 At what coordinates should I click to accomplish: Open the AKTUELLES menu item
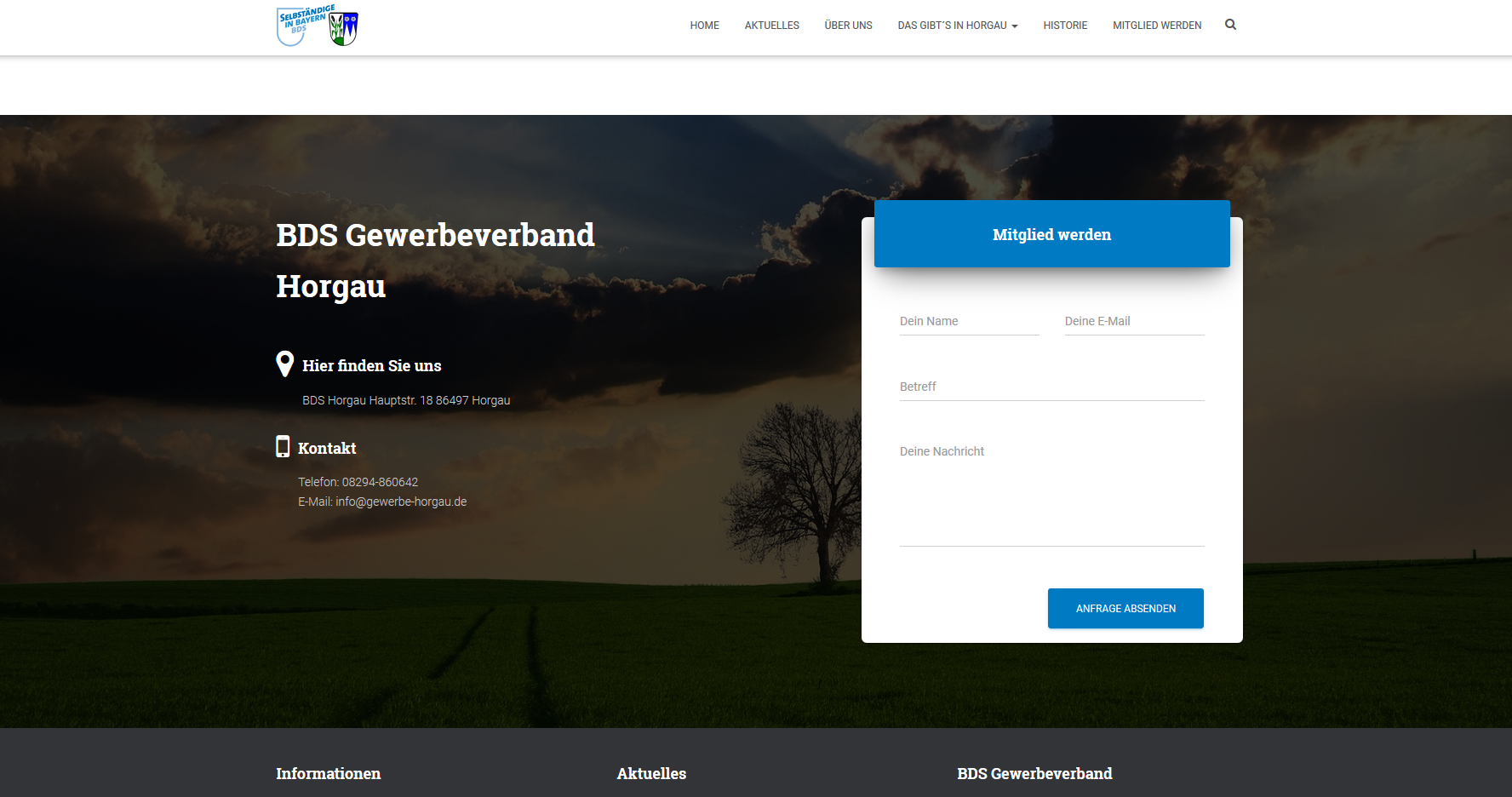pos(771,26)
